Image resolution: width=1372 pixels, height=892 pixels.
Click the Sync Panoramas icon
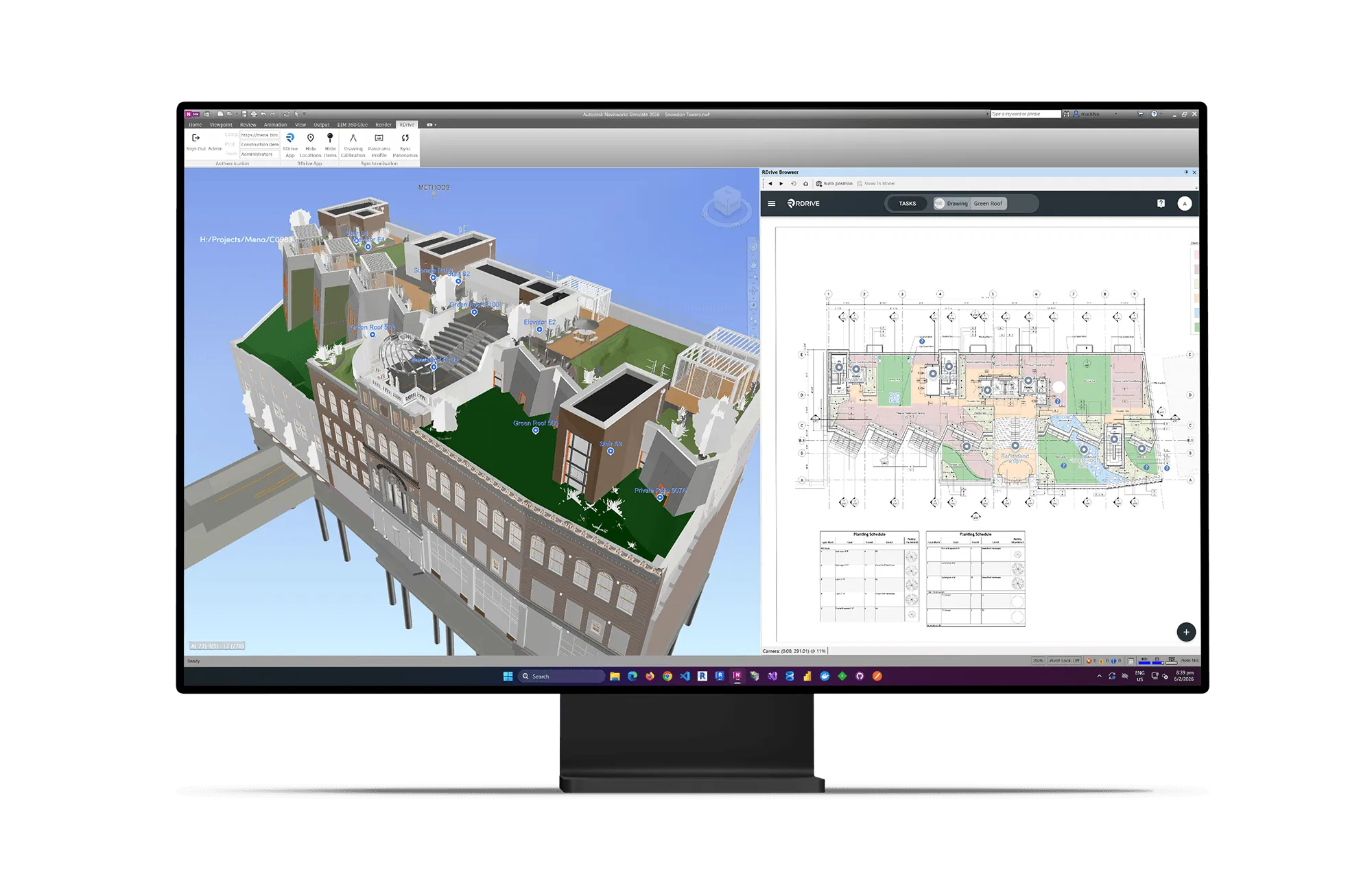pyautogui.click(x=405, y=138)
